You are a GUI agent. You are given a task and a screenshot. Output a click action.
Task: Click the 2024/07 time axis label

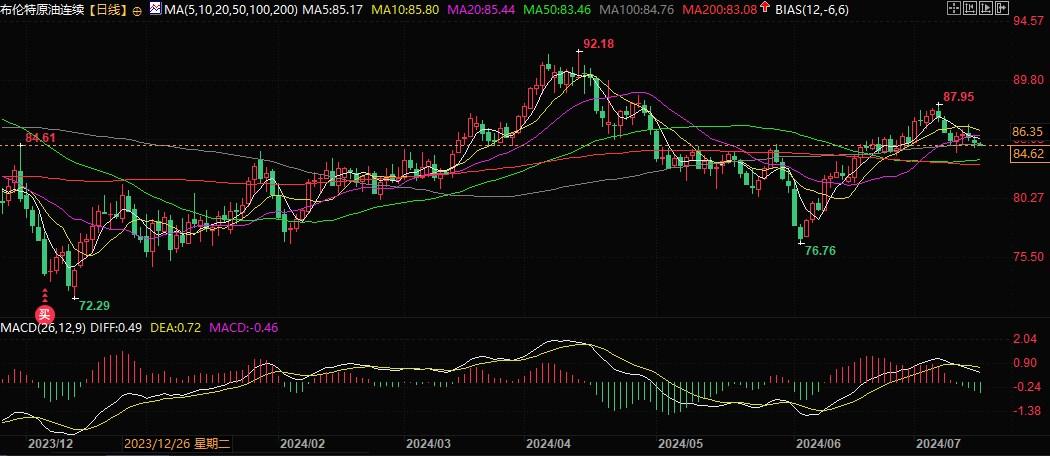[x=936, y=443]
